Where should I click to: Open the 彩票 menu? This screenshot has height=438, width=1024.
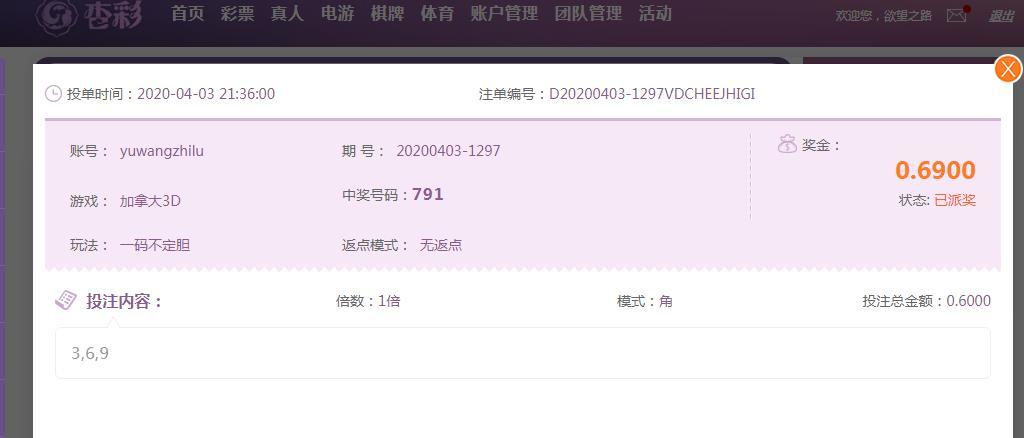click(x=238, y=14)
